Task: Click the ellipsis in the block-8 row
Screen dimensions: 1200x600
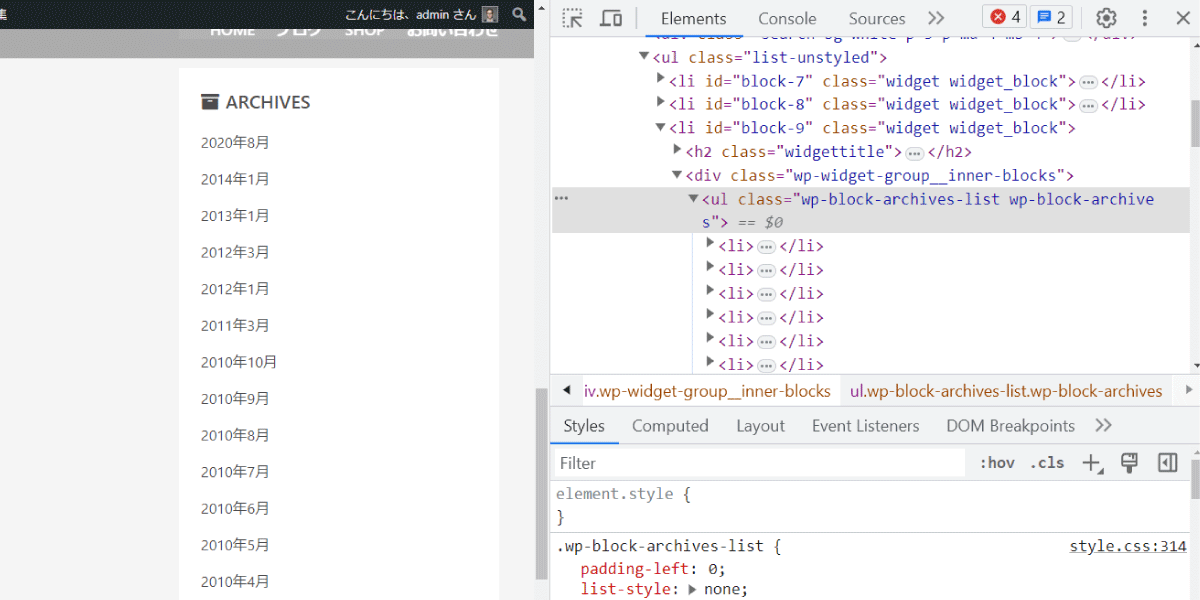Action: pyautogui.click(x=1088, y=105)
